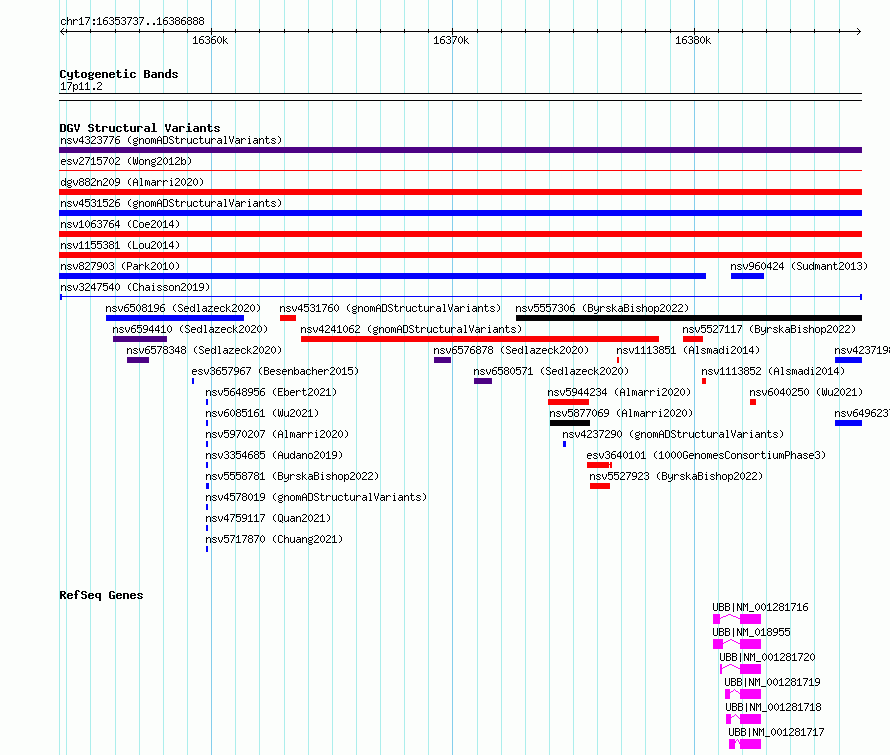Viewport: 890px width, 755px height.
Task: Click the red nsv5944234 variant bar
Action: 568,402
